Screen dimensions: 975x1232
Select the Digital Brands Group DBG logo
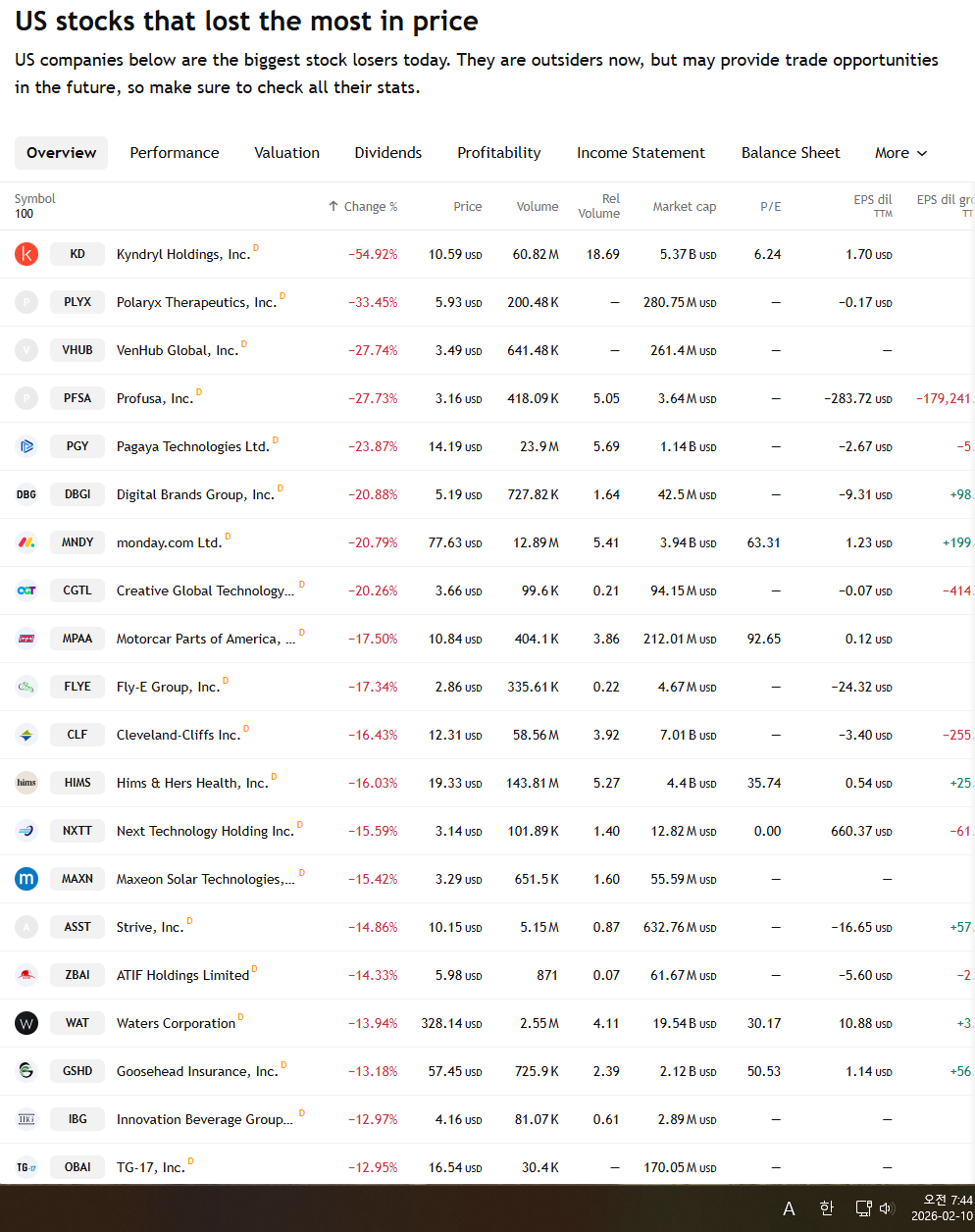click(x=26, y=494)
